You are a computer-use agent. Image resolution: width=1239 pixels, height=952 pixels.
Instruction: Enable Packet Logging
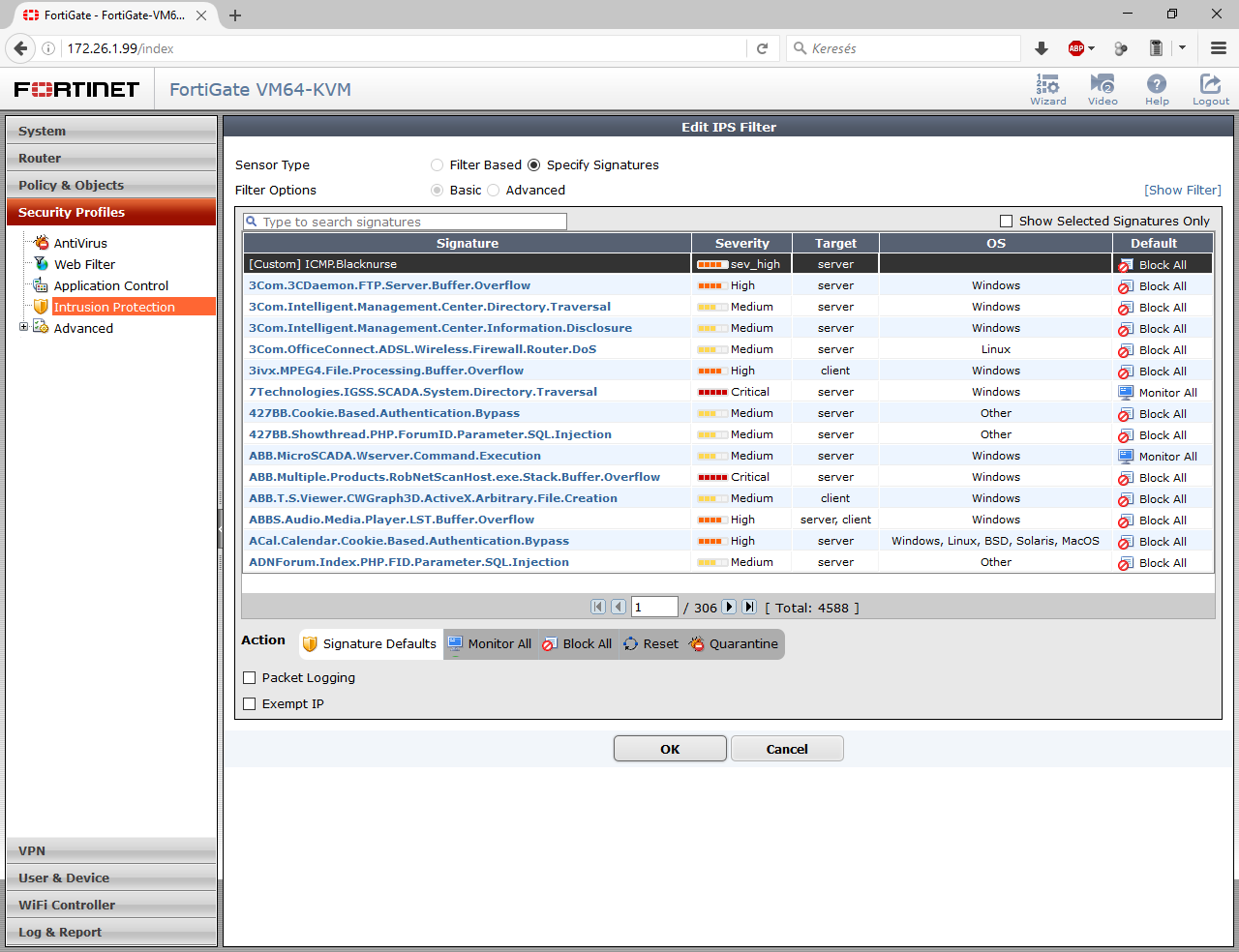click(x=250, y=677)
